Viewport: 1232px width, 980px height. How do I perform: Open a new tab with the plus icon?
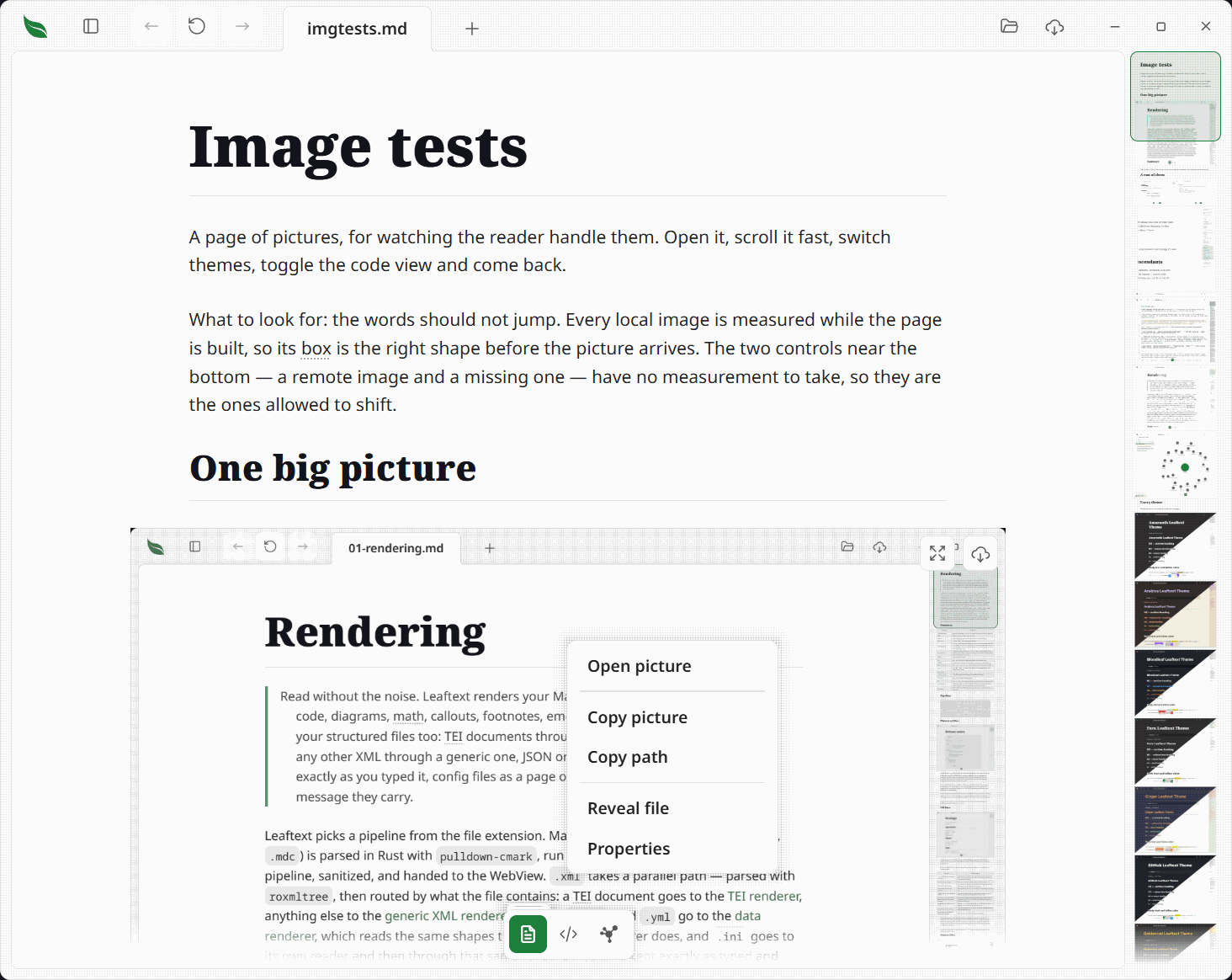(472, 29)
